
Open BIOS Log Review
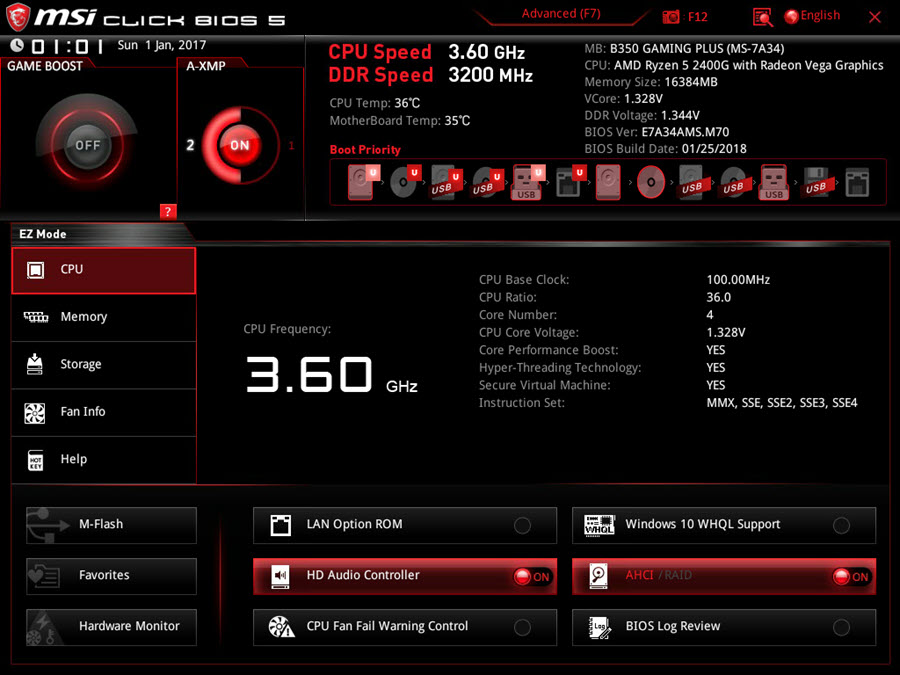click(725, 627)
